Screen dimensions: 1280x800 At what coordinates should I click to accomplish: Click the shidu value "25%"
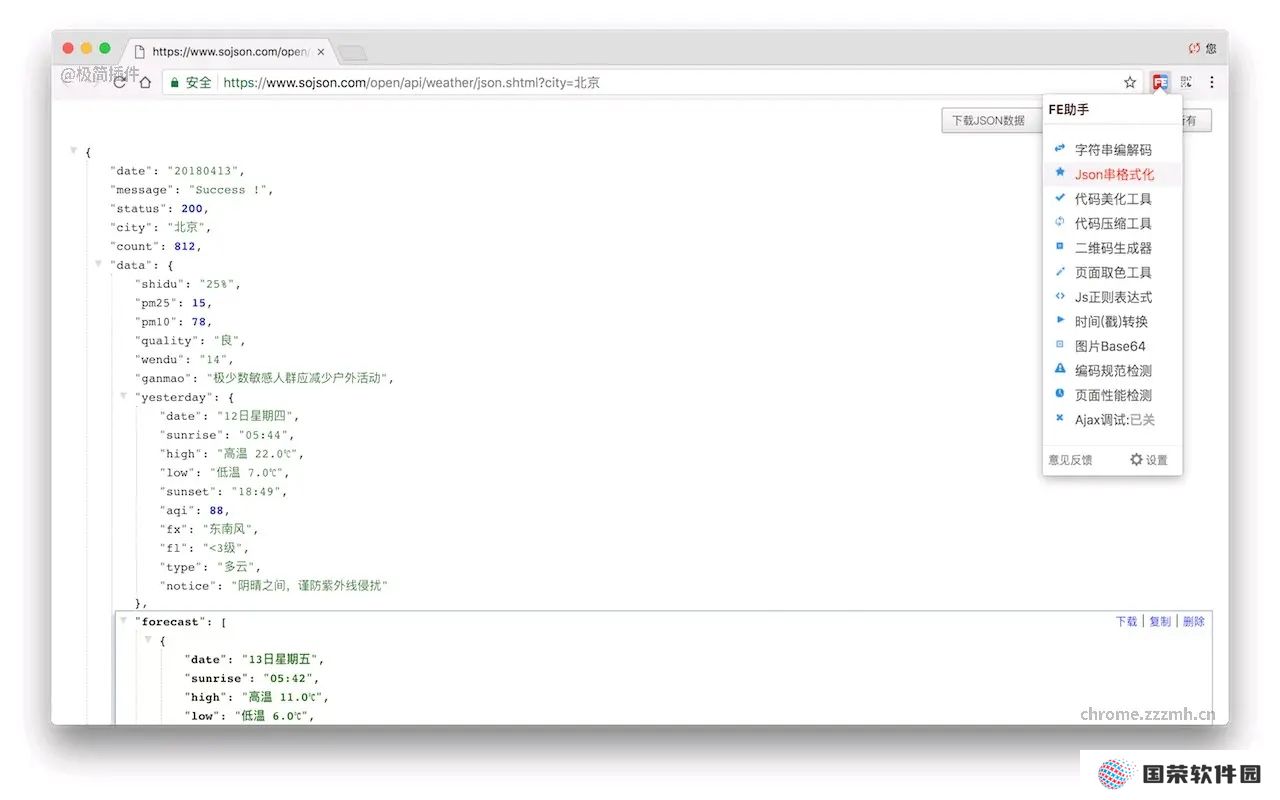click(x=217, y=284)
